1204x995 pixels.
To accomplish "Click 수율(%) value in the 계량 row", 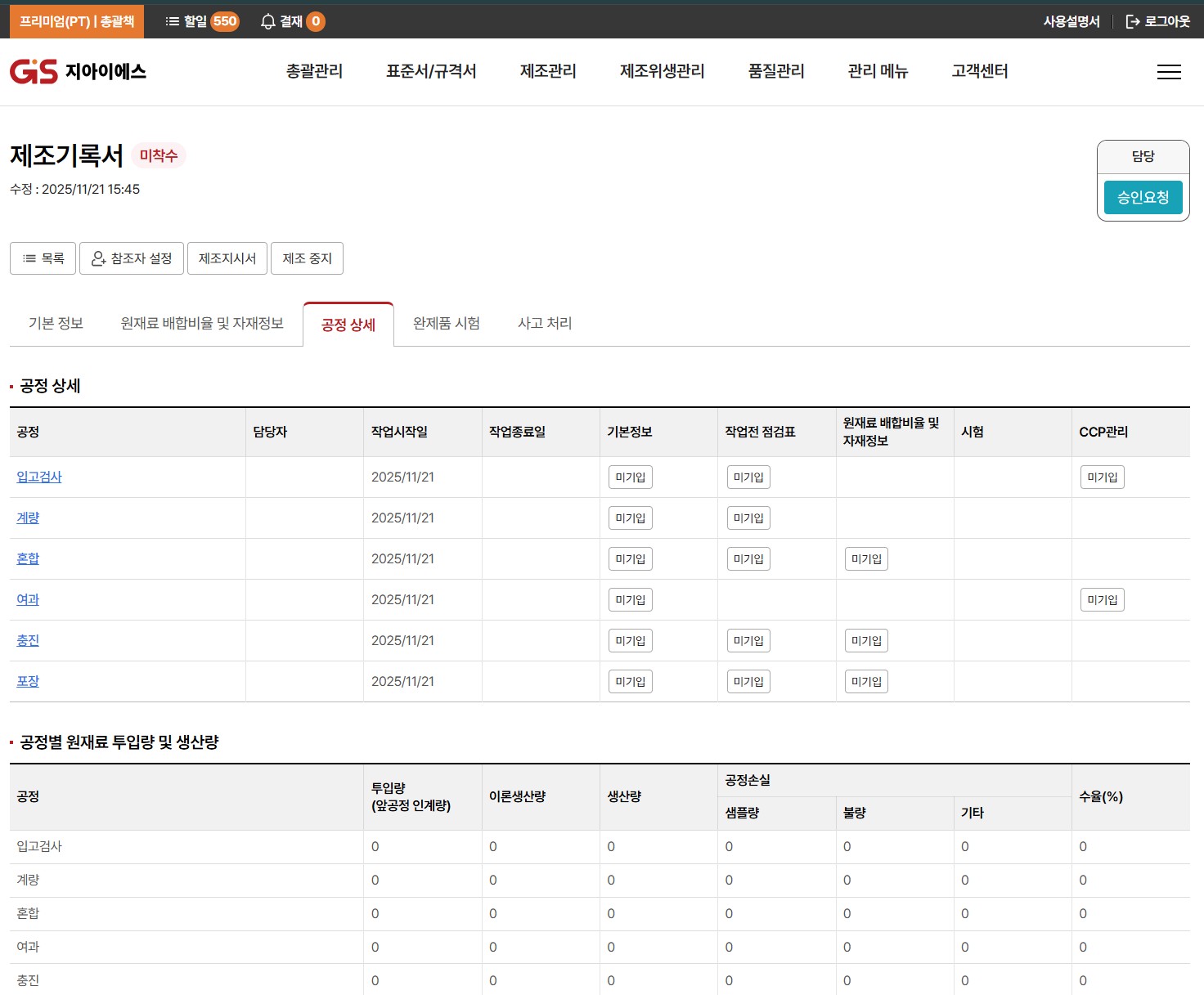I will click(x=1083, y=880).
